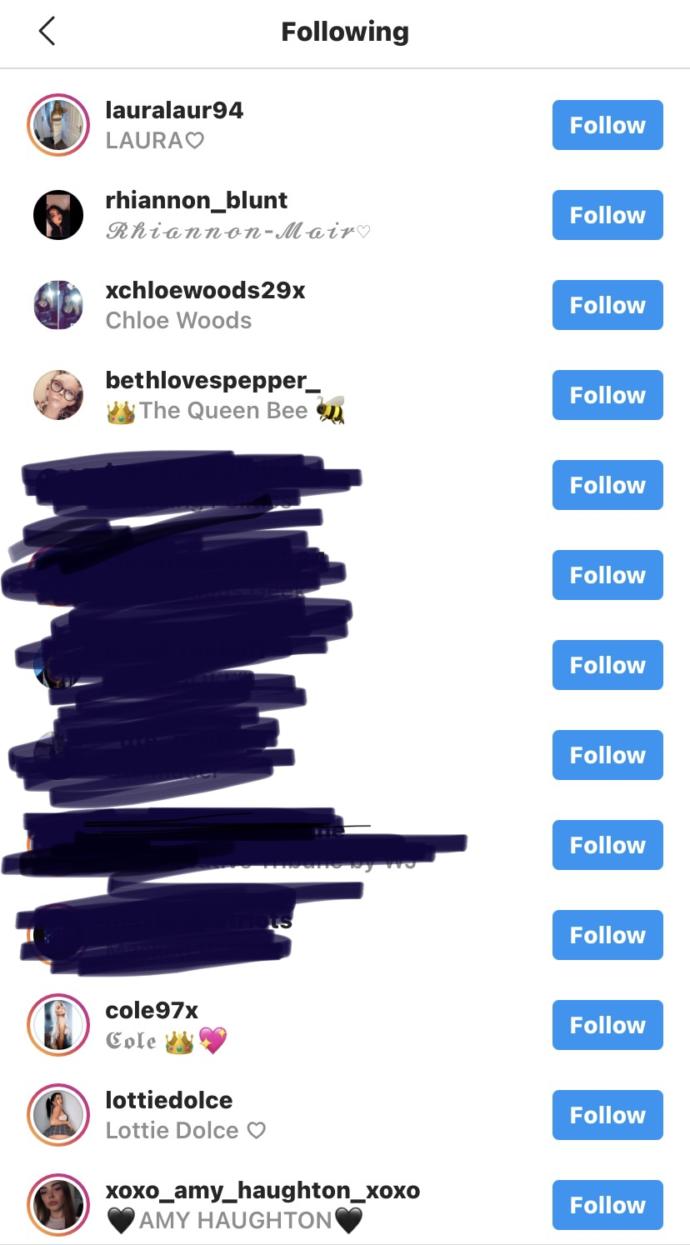Follow xchloewoods29x
Viewport: 690px width, 1245px height.
coord(607,305)
